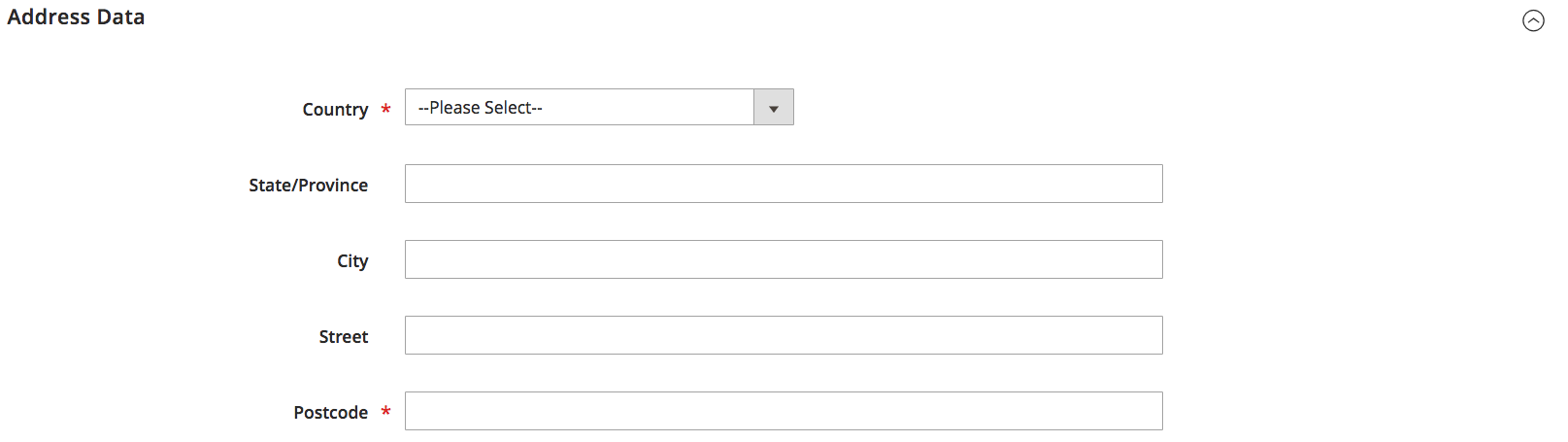1568x442 pixels.
Task: Click the circled chevron icon in header
Action: 1533,20
